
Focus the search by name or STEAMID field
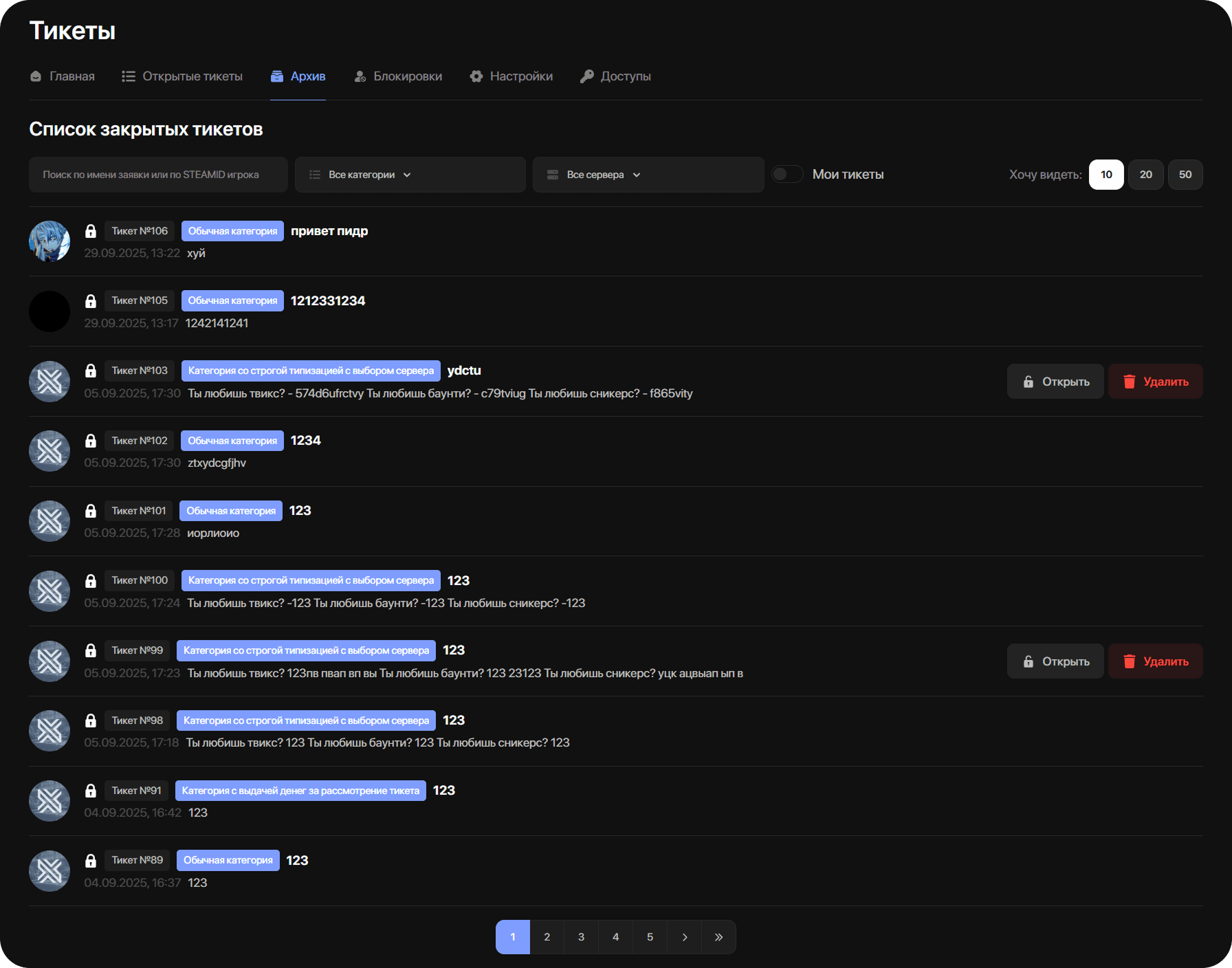158,175
